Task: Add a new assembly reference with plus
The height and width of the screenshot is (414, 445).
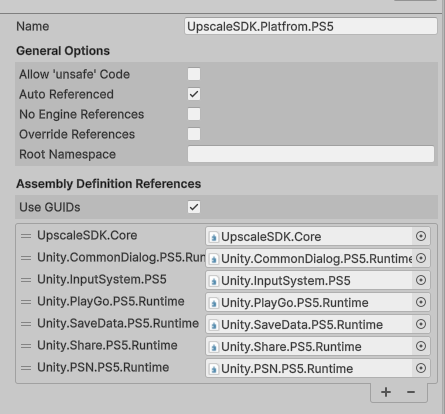Action: point(386,392)
